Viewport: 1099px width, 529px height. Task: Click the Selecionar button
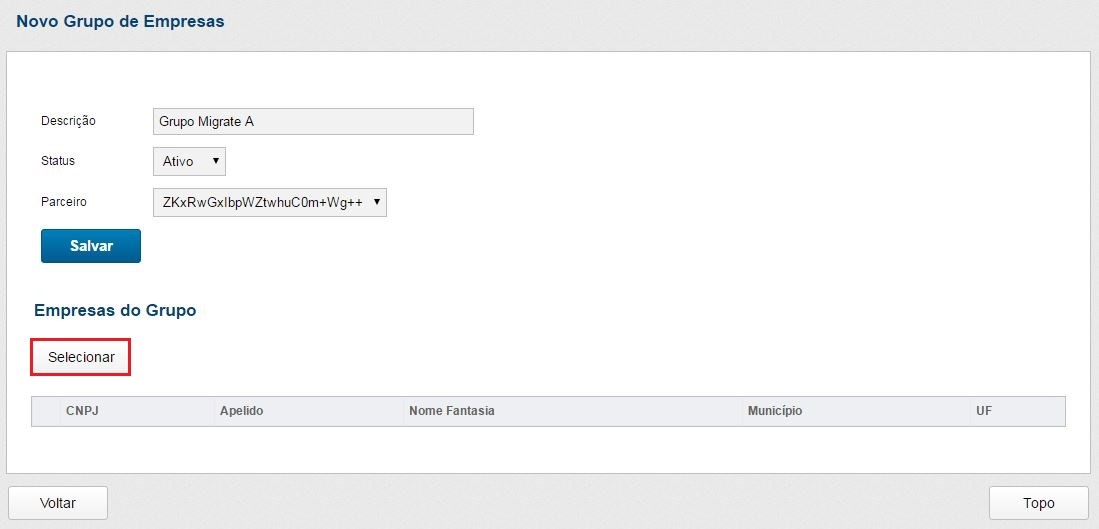click(81, 357)
